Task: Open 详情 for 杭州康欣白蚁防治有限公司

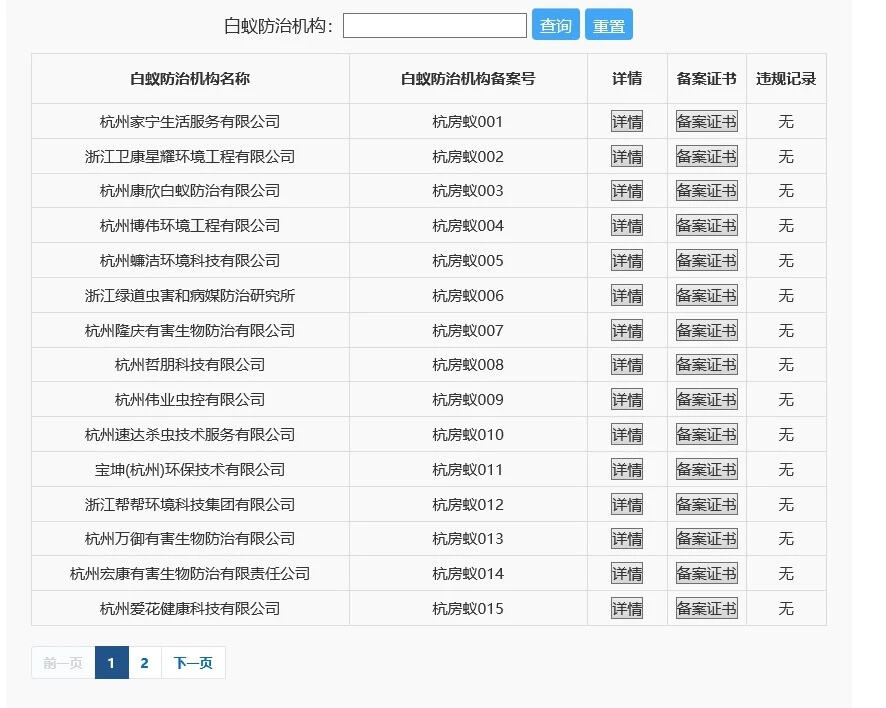Action: (627, 191)
